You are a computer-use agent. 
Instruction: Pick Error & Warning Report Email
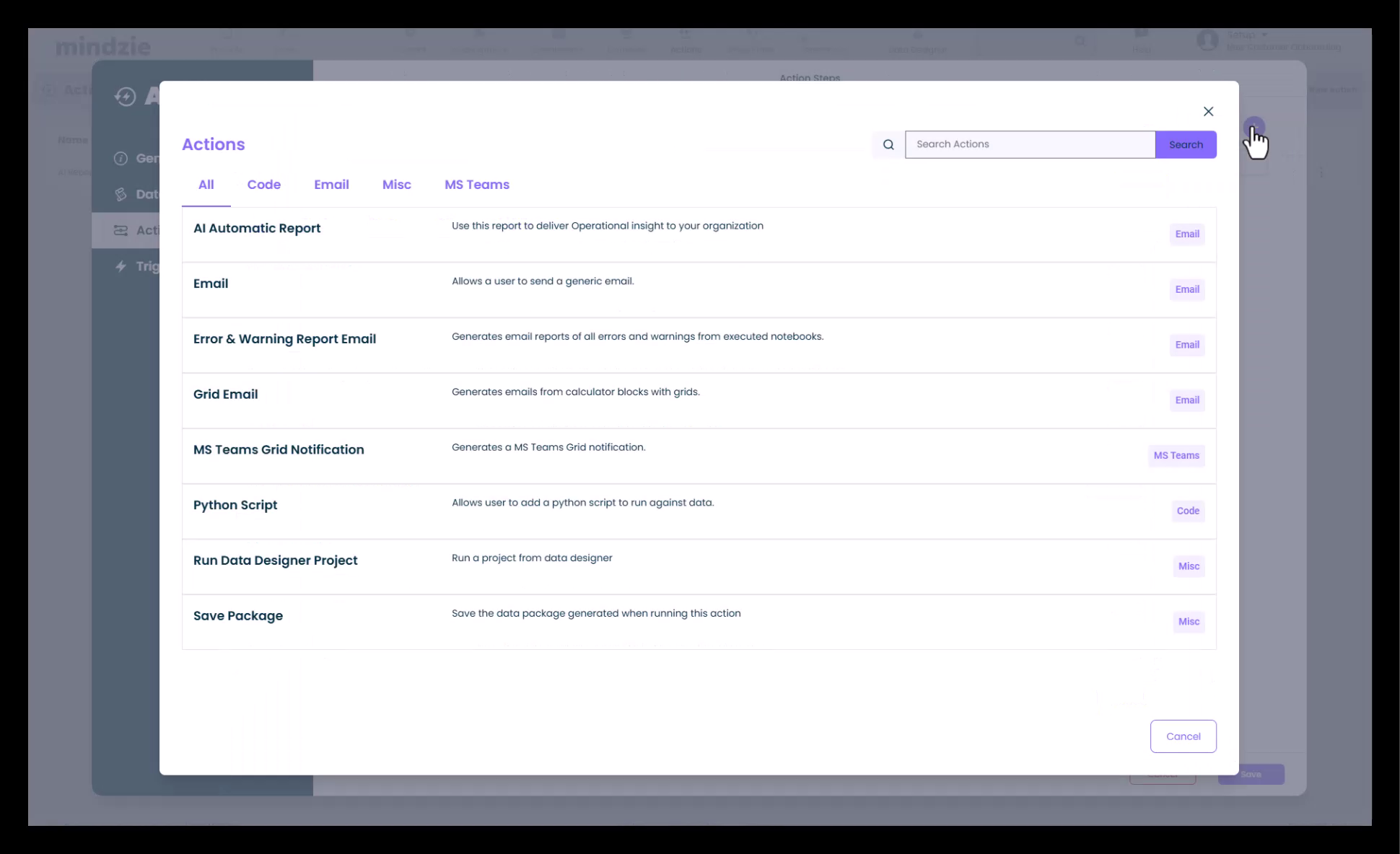pyautogui.click(x=284, y=339)
